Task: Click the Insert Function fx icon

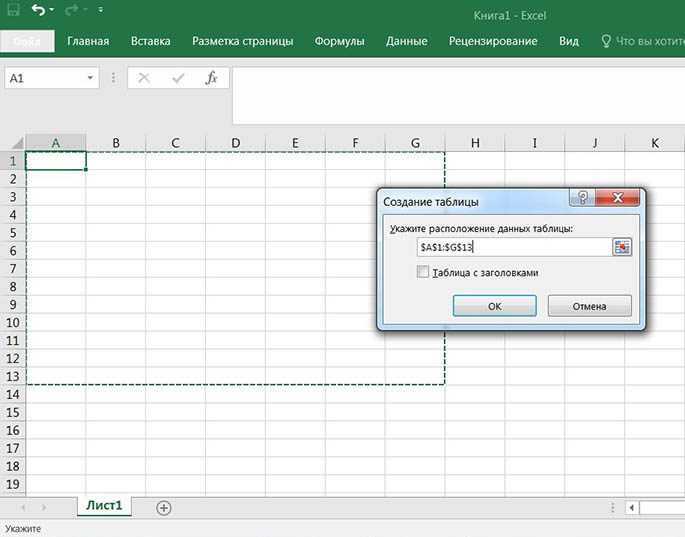Action: (x=211, y=78)
